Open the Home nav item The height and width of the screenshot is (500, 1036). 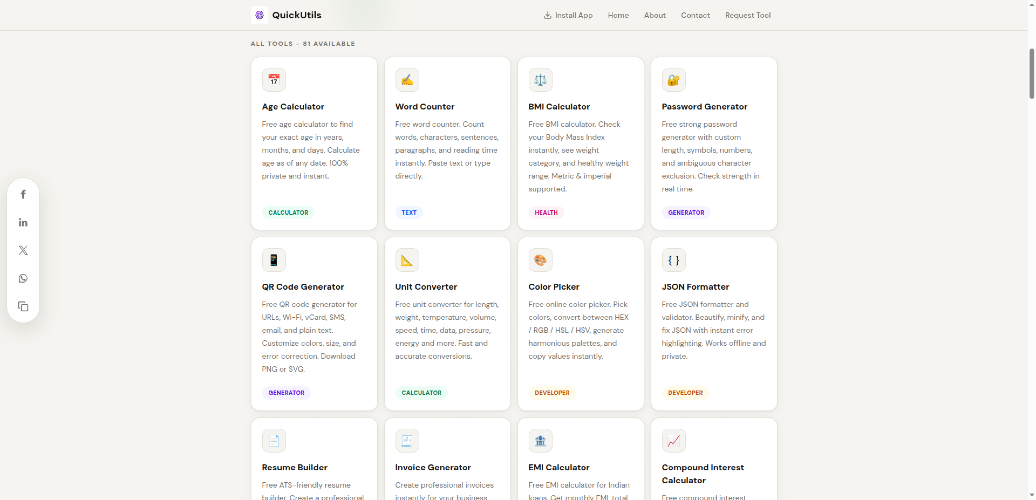[x=618, y=15]
